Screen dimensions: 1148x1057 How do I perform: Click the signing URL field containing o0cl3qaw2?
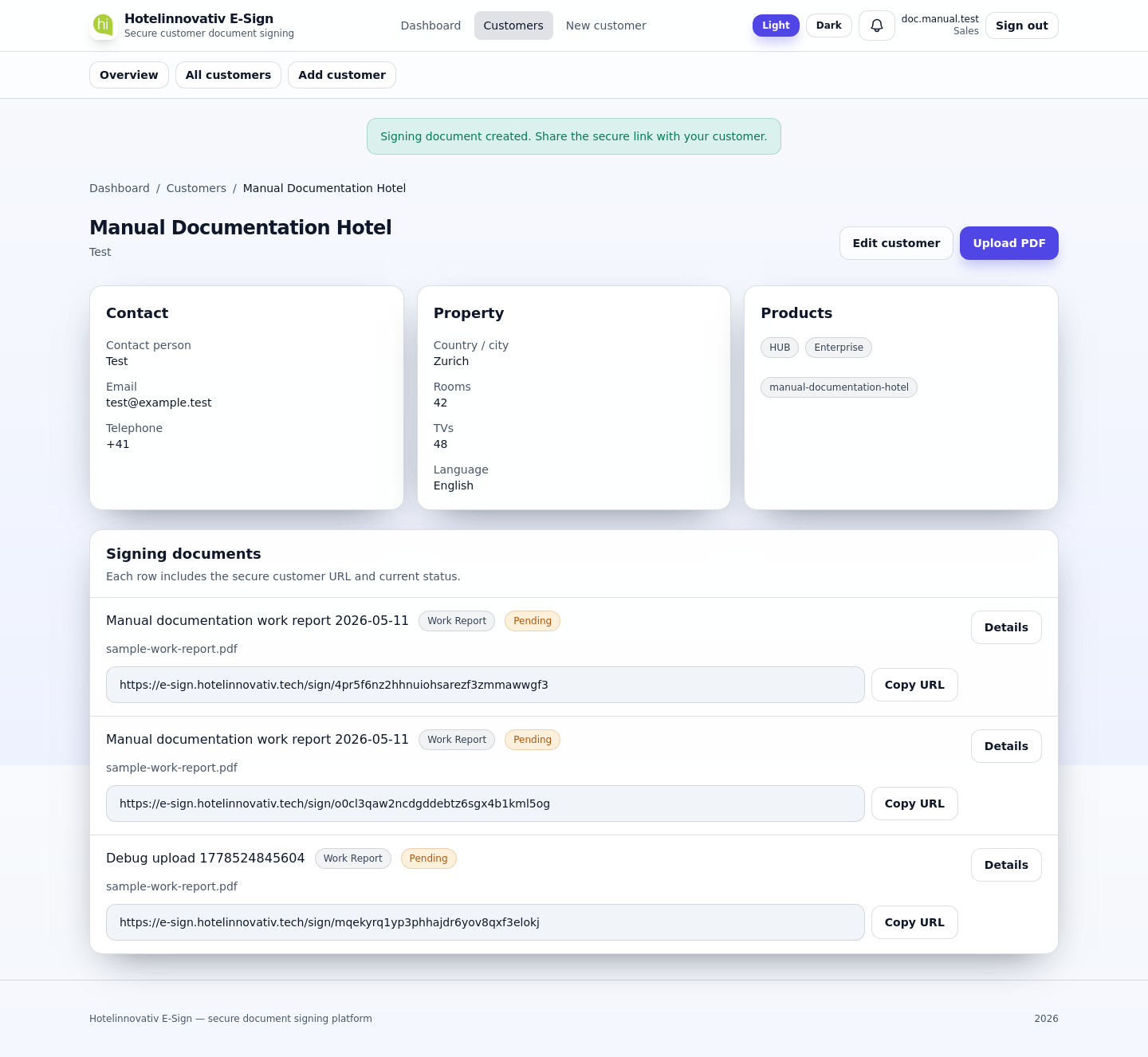click(486, 804)
